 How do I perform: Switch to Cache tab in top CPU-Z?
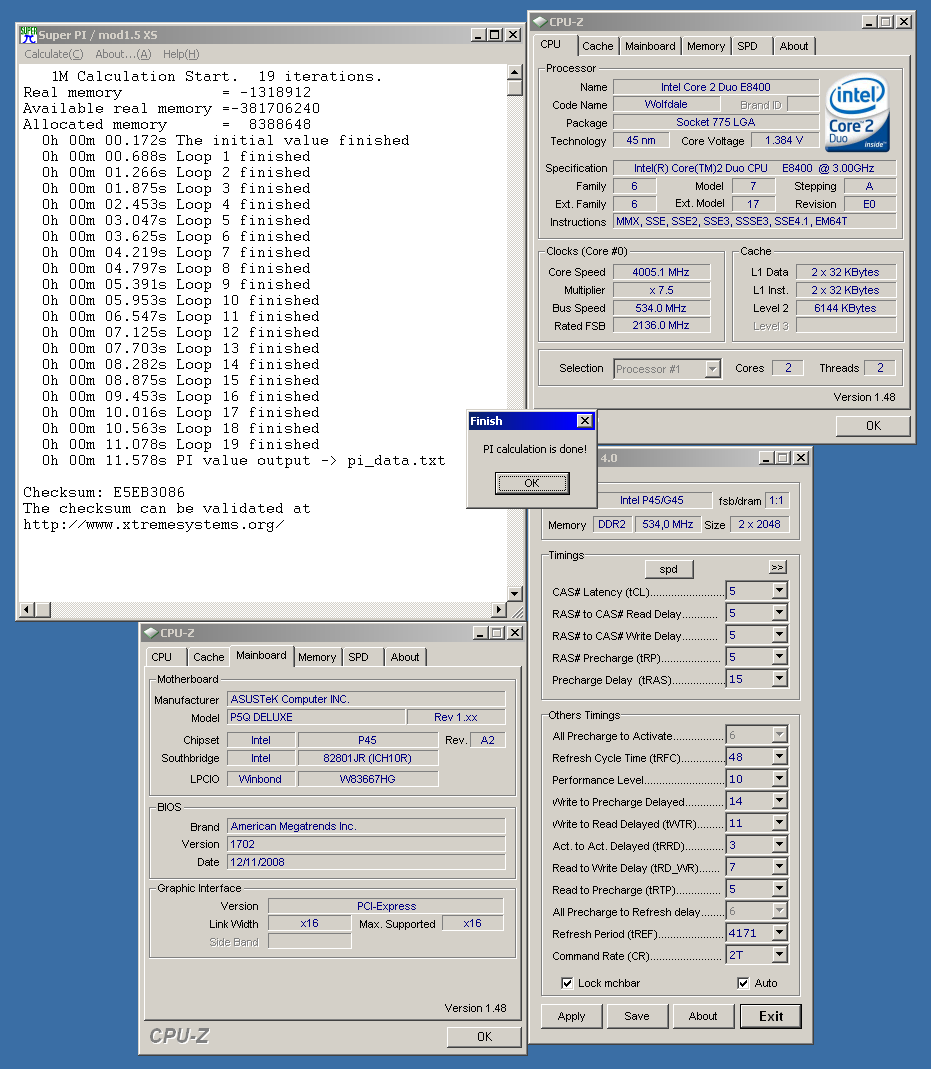point(598,46)
